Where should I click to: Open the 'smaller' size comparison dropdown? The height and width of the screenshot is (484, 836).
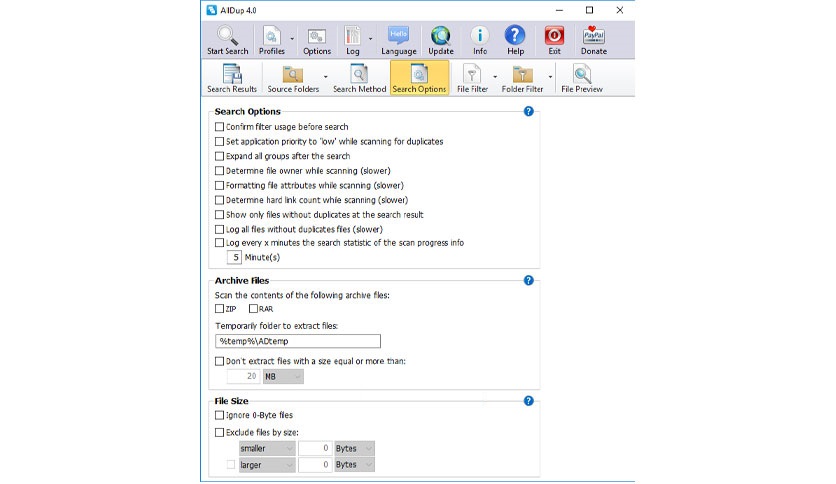(x=267, y=448)
